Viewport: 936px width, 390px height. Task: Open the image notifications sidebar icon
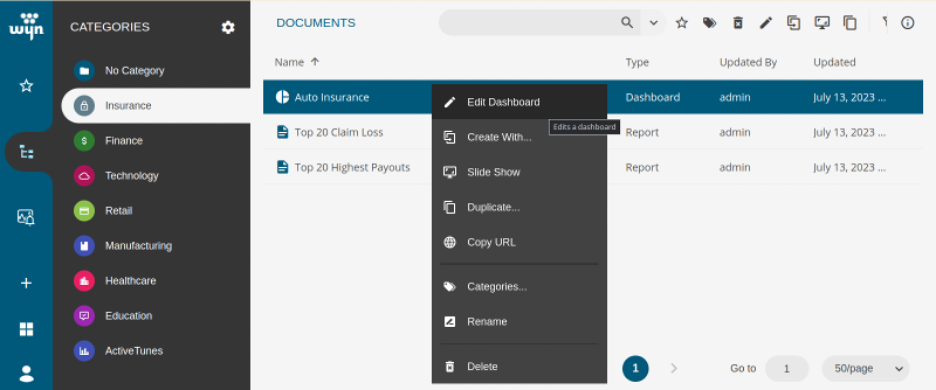click(26, 217)
